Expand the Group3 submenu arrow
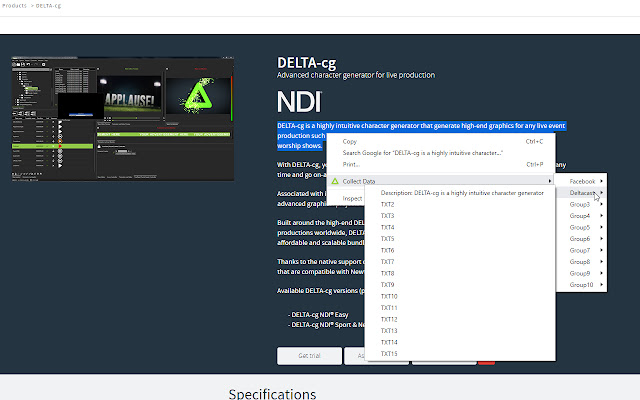This screenshot has width=640, height=400. tap(602, 204)
